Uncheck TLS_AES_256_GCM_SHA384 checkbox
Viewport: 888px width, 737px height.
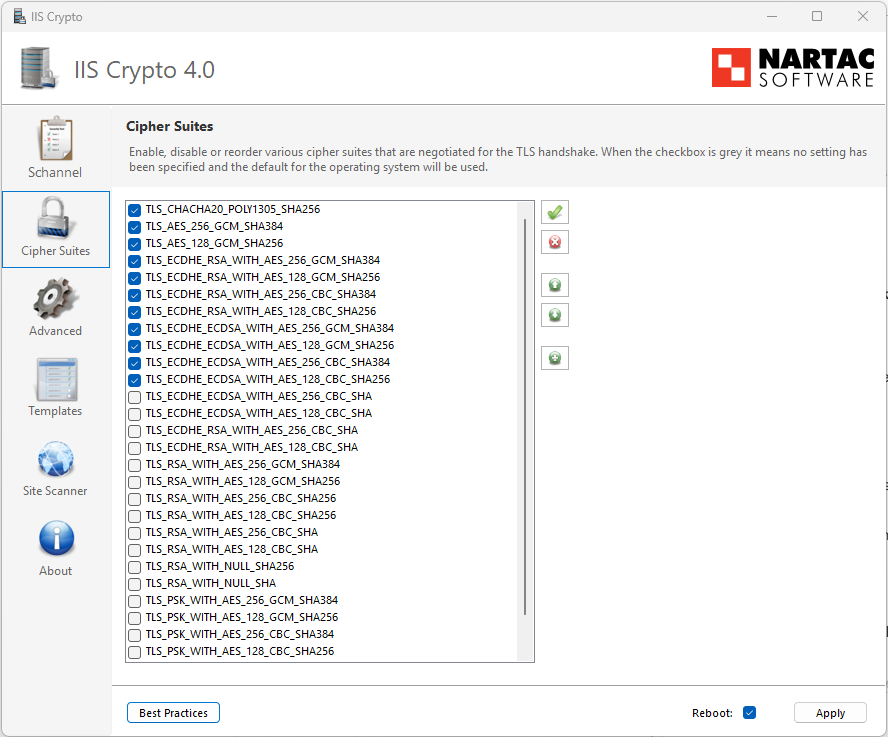point(134,227)
